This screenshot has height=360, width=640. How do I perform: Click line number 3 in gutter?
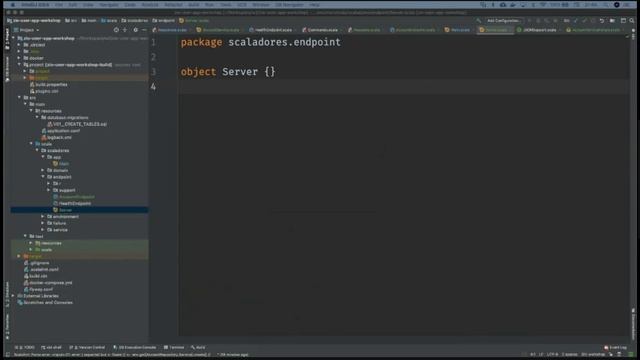point(153,72)
